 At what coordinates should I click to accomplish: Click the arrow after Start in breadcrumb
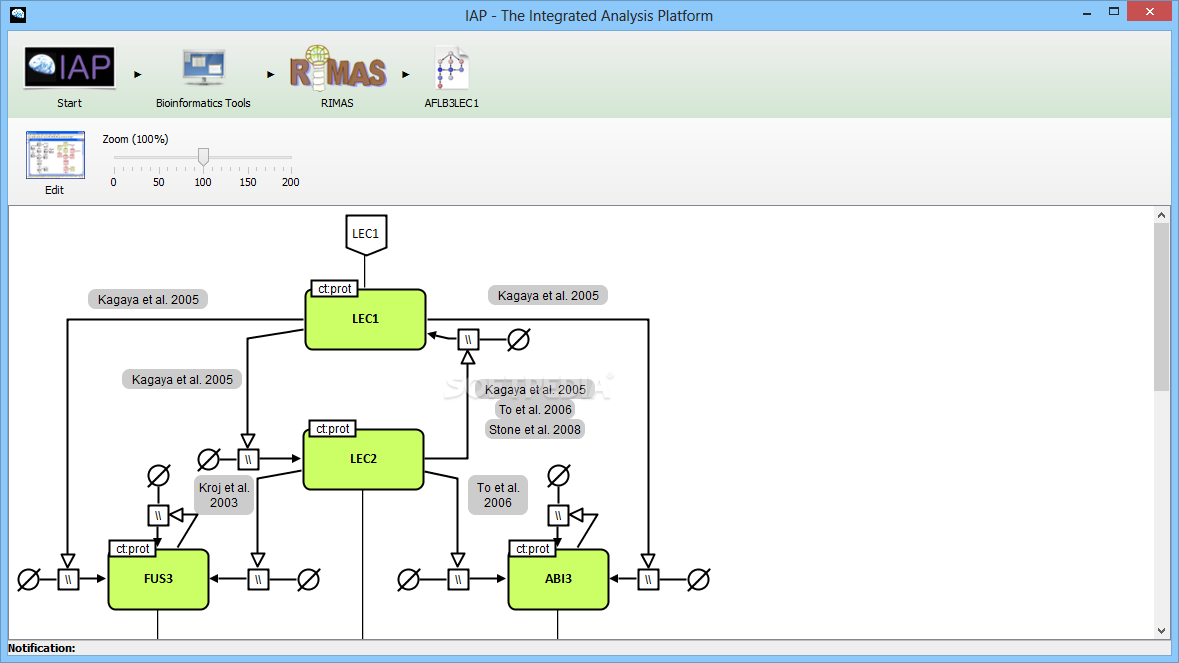coord(138,74)
